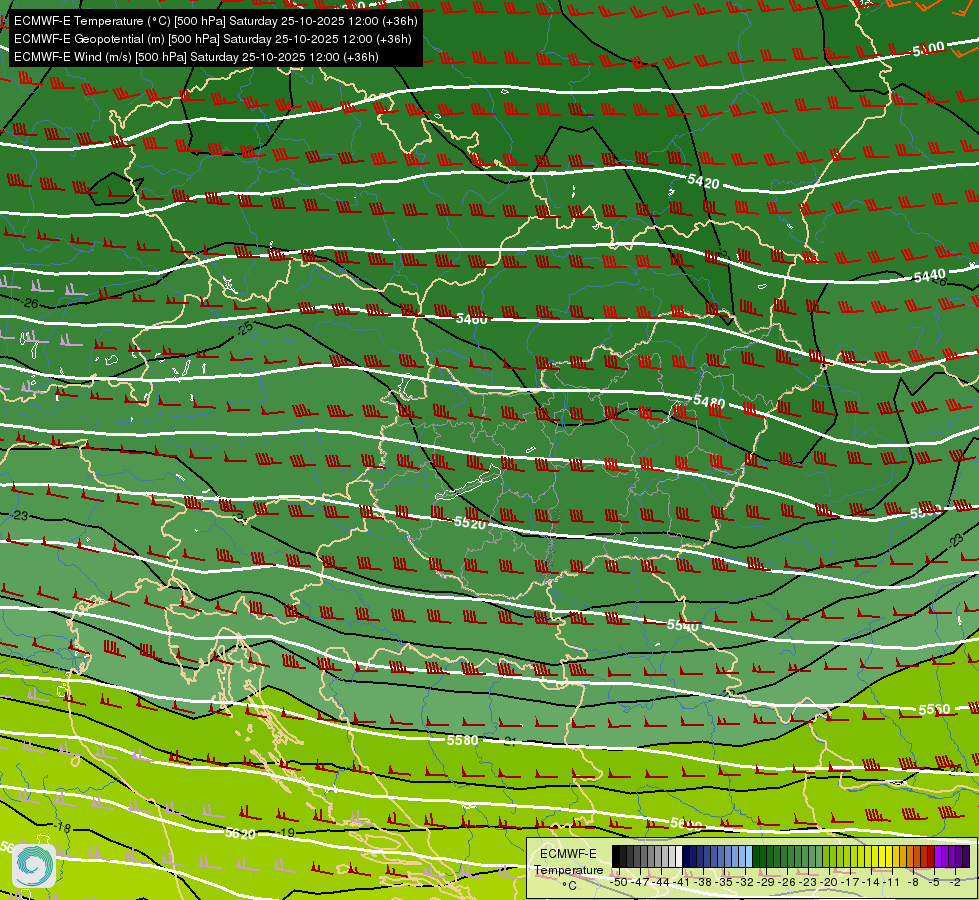Viewport: 979px width, 900px height.
Task: Click Lake Balaton outline on the map
Action: pyautogui.click(x=468, y=482)
